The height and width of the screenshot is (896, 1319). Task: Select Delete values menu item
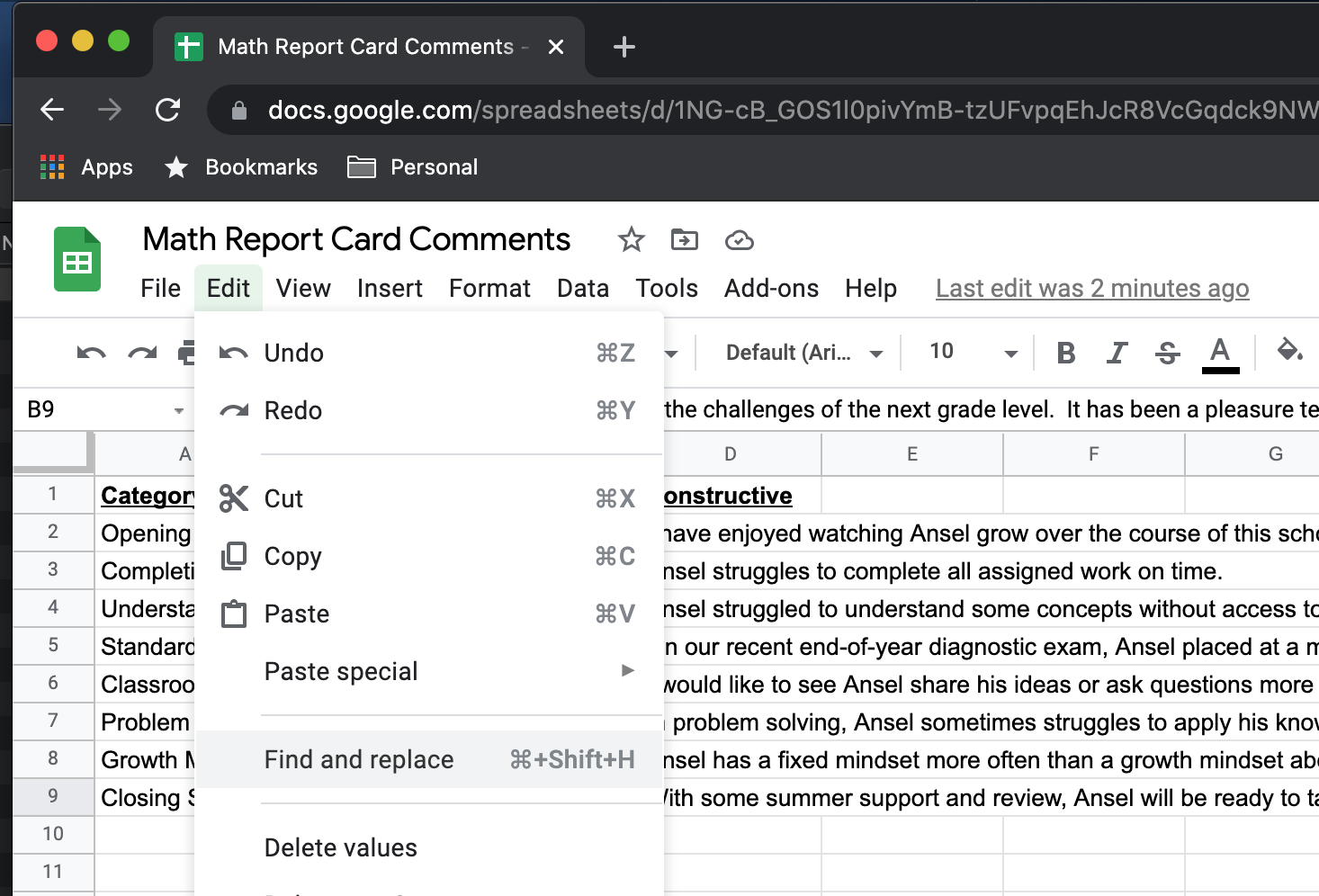429,847
